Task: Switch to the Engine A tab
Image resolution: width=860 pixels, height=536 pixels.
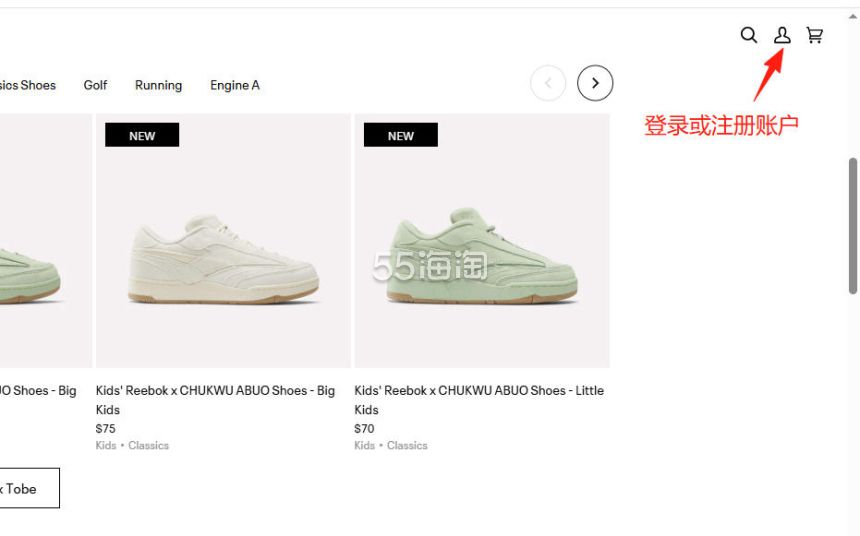Action: point(235,86)
